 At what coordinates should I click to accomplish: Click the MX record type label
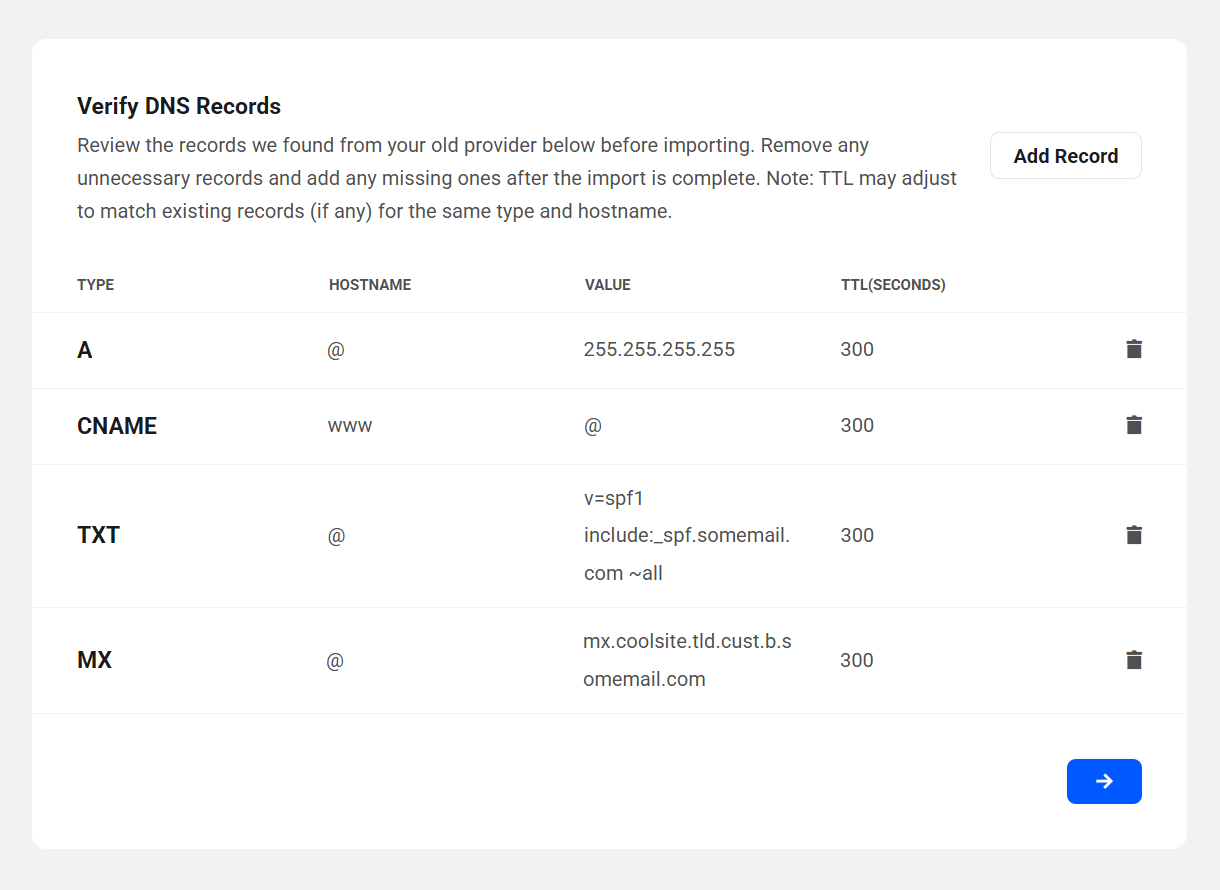[94, 661]
